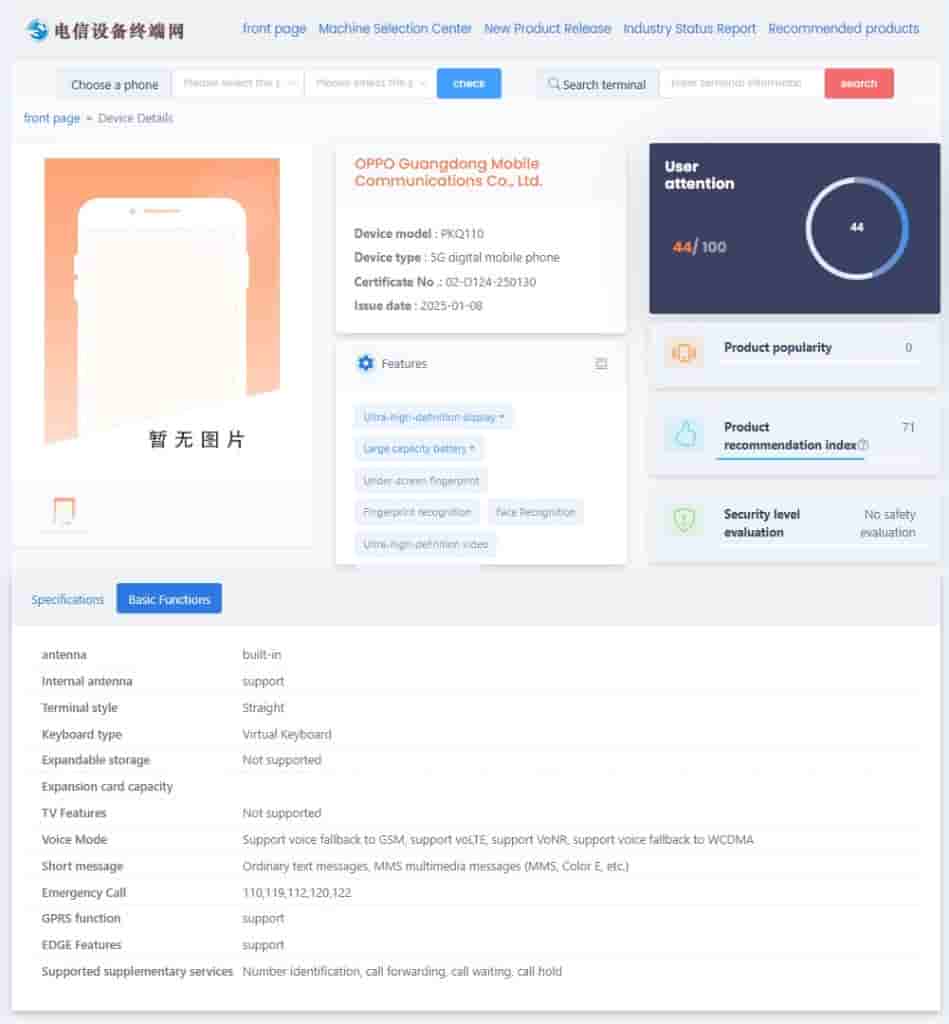
Task: Focus the terminal information search field
Action: (x=741, y=84)
